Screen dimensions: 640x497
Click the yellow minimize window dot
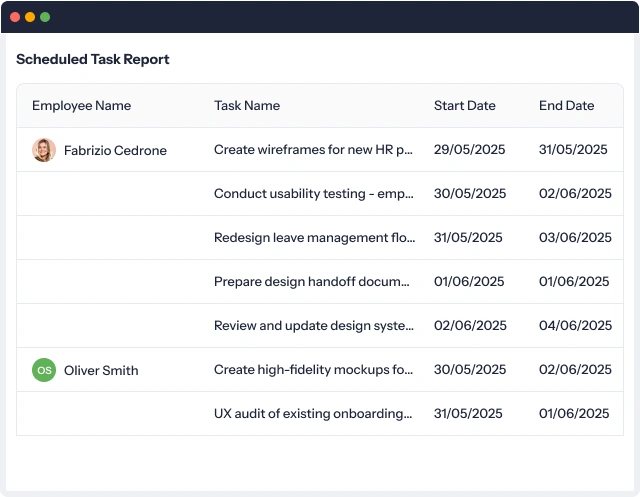pos(30,17)
